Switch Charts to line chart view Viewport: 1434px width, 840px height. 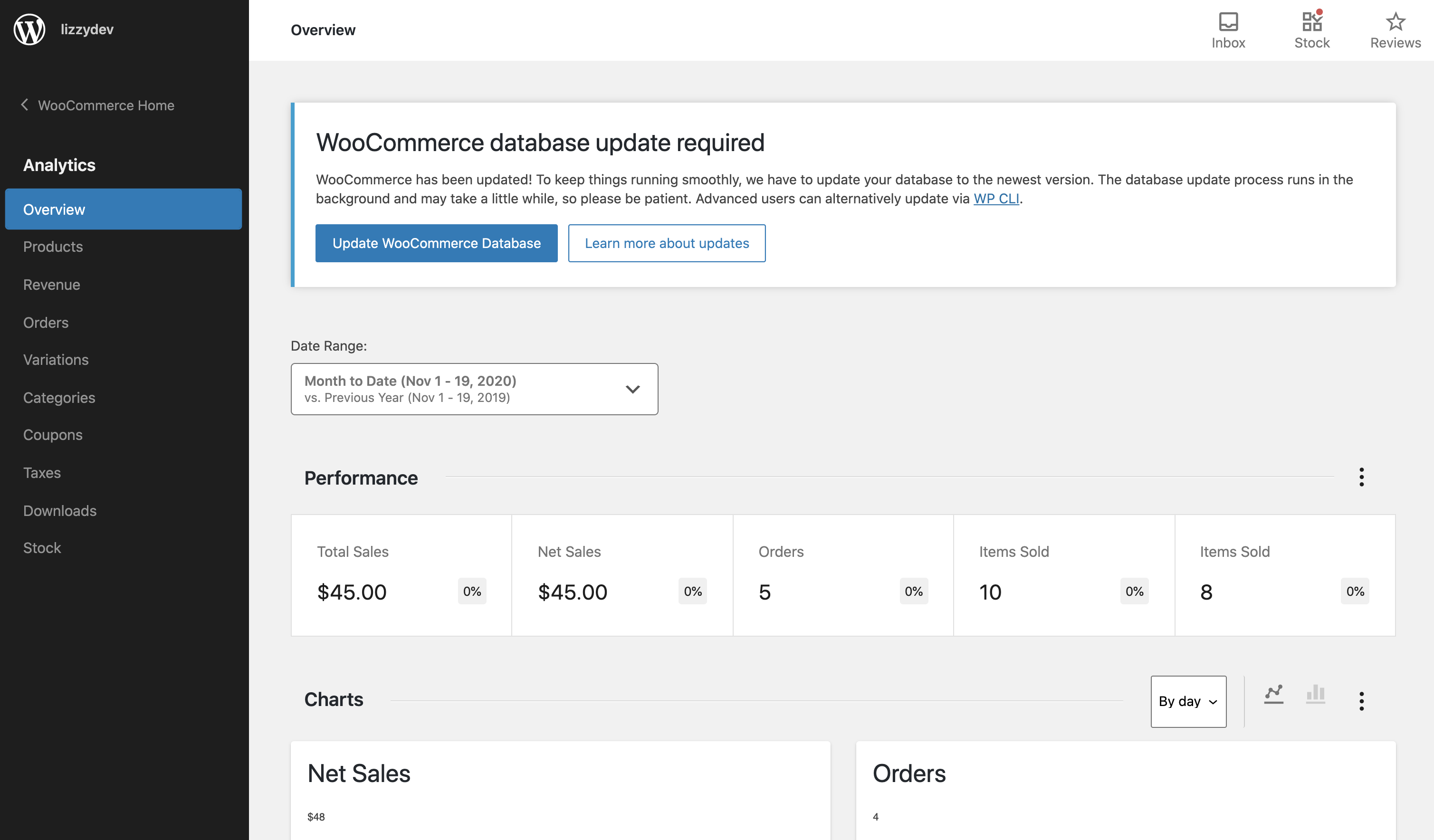click(x=1274, y=694)
